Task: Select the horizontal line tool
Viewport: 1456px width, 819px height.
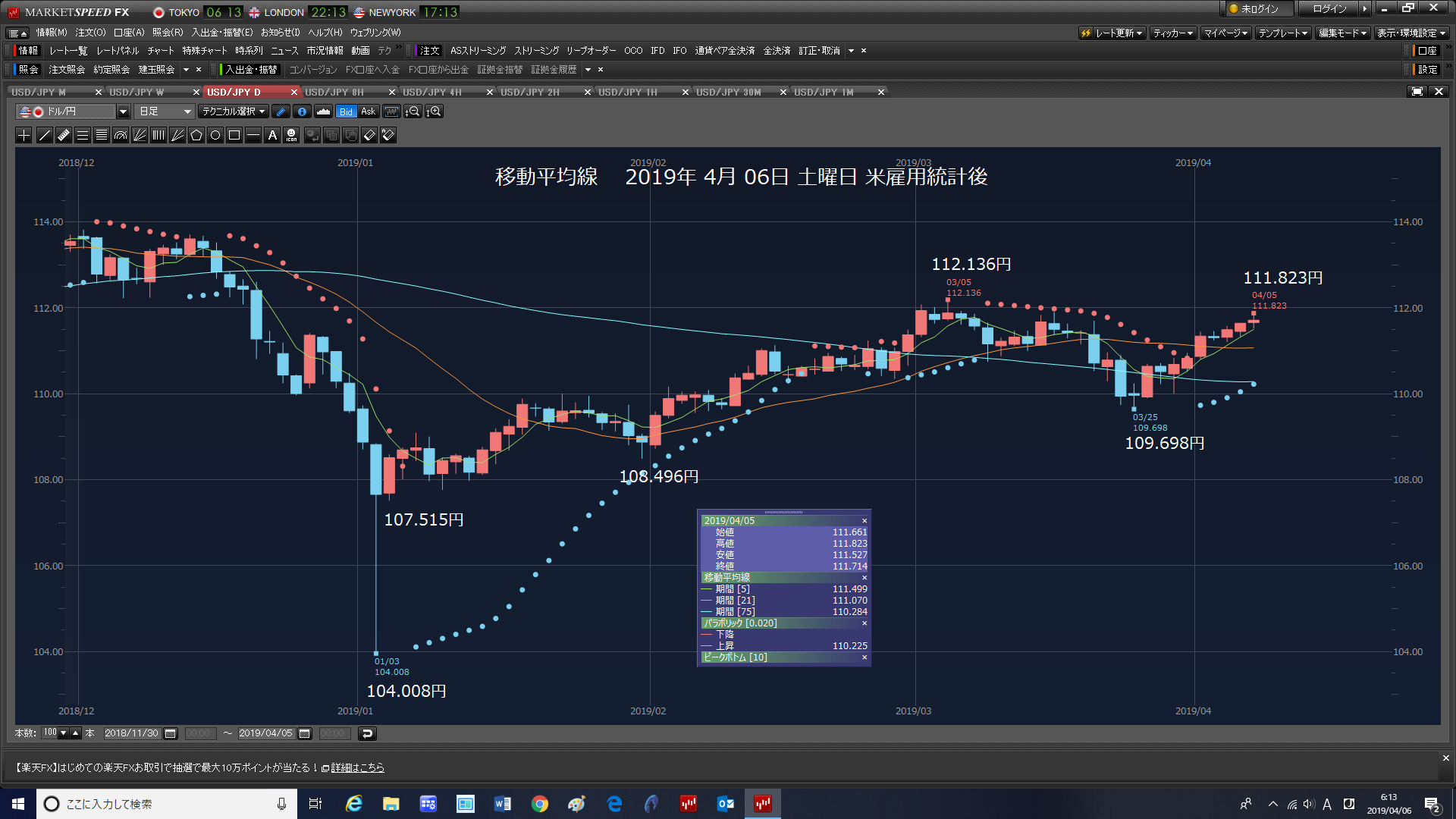Action: (x=253, y=135)
